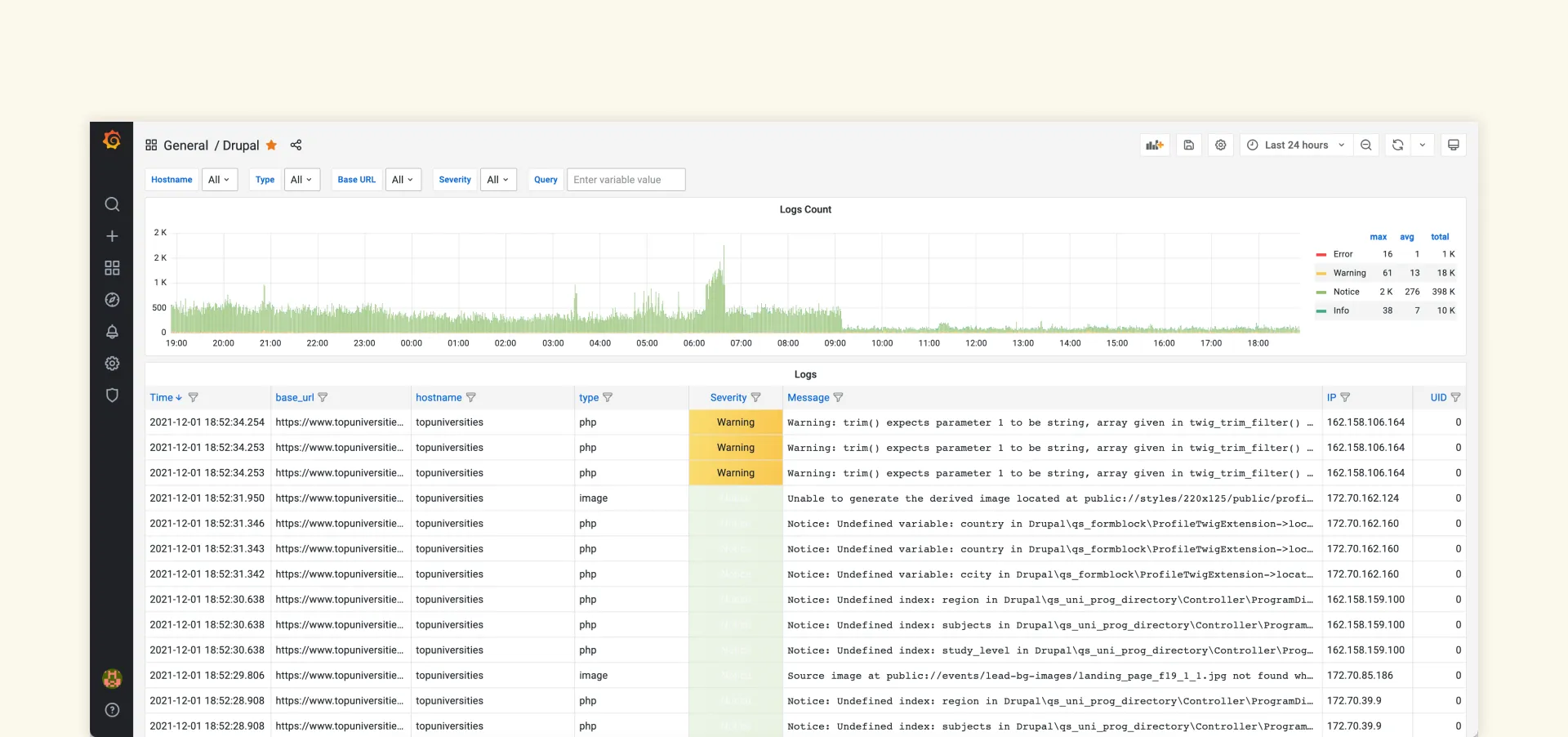1568x737 pixels.
Task: Click the plus Create icon in sidebar
Action: click(112, 236)
